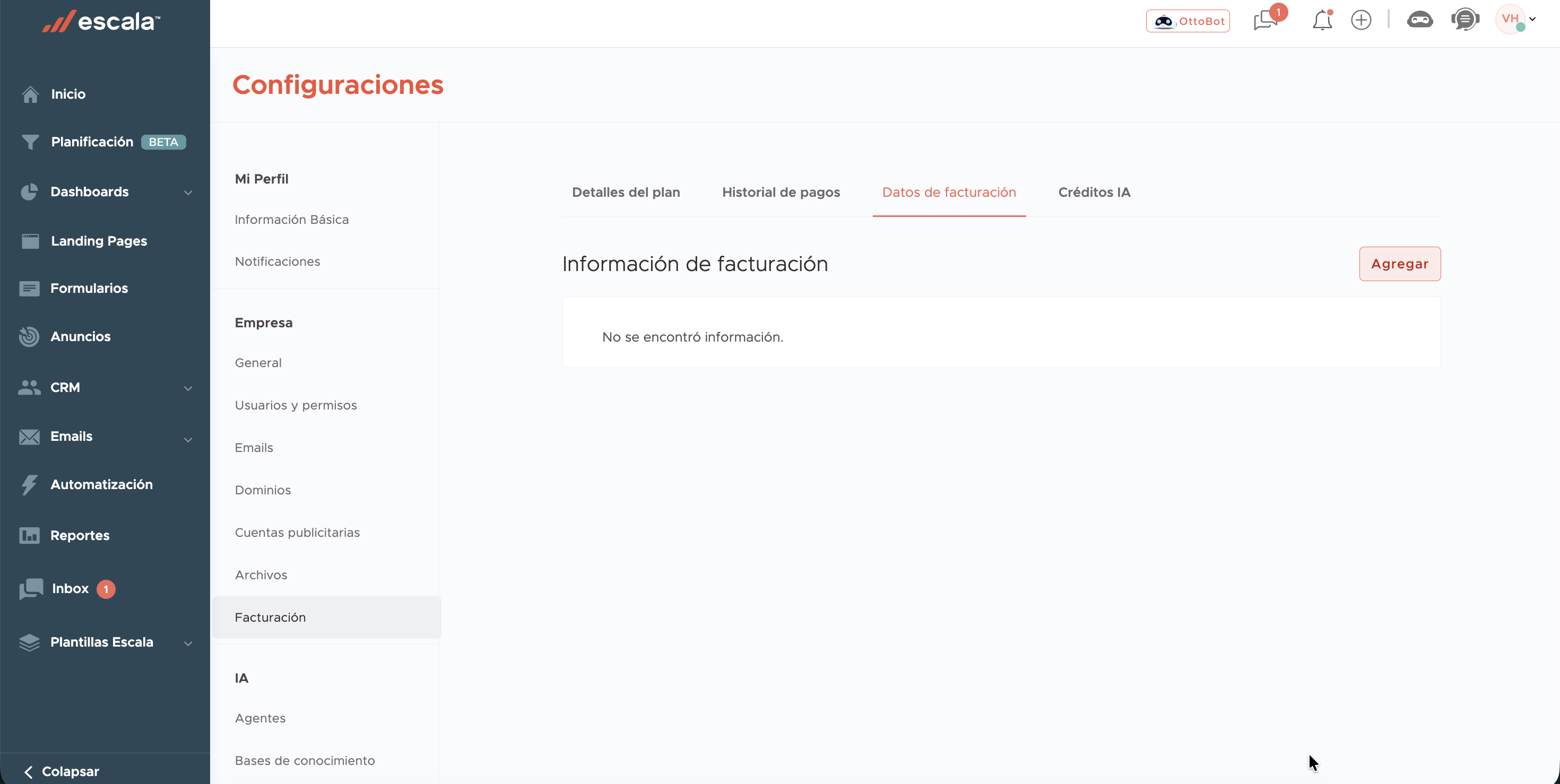Open the VH user avatar dropdown

1516,20
